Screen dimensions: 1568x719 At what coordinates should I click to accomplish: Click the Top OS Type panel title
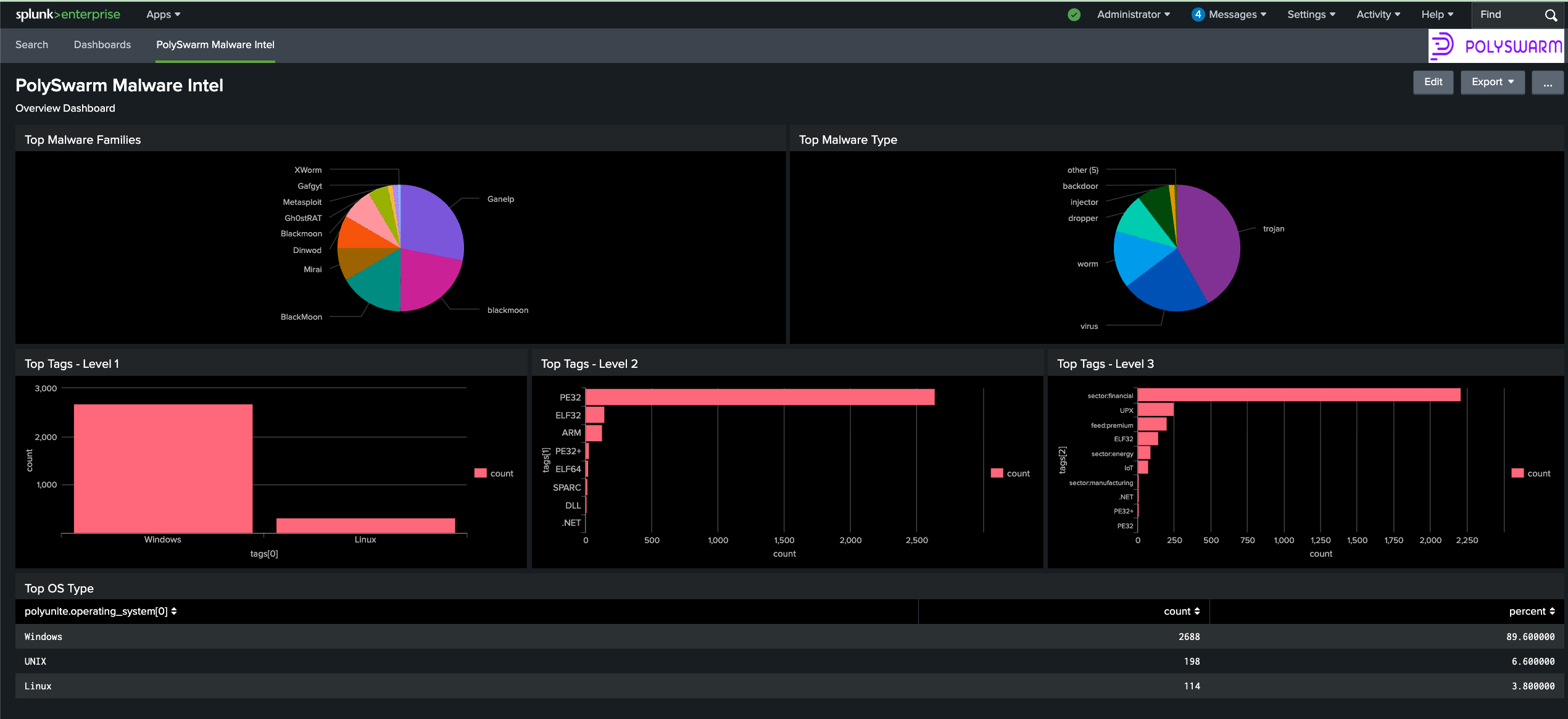point(59,588)
